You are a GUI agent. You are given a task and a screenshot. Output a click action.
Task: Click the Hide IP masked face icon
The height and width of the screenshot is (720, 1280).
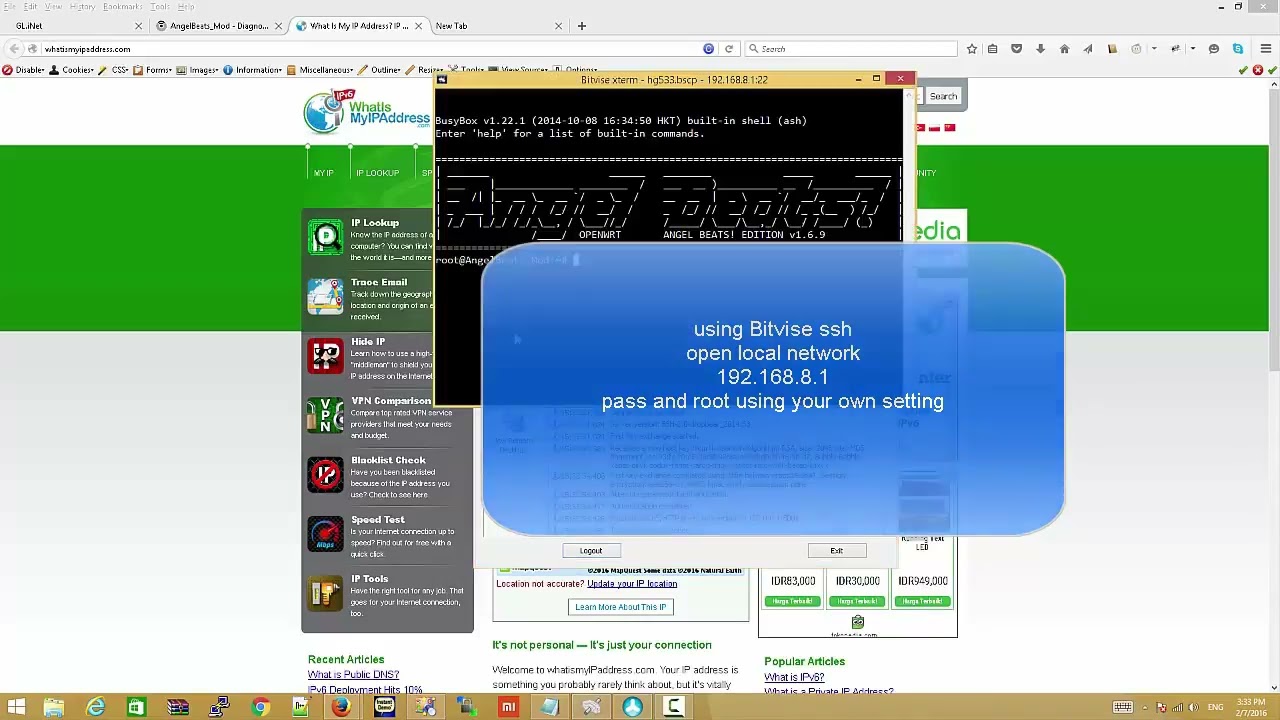point(325,356)
